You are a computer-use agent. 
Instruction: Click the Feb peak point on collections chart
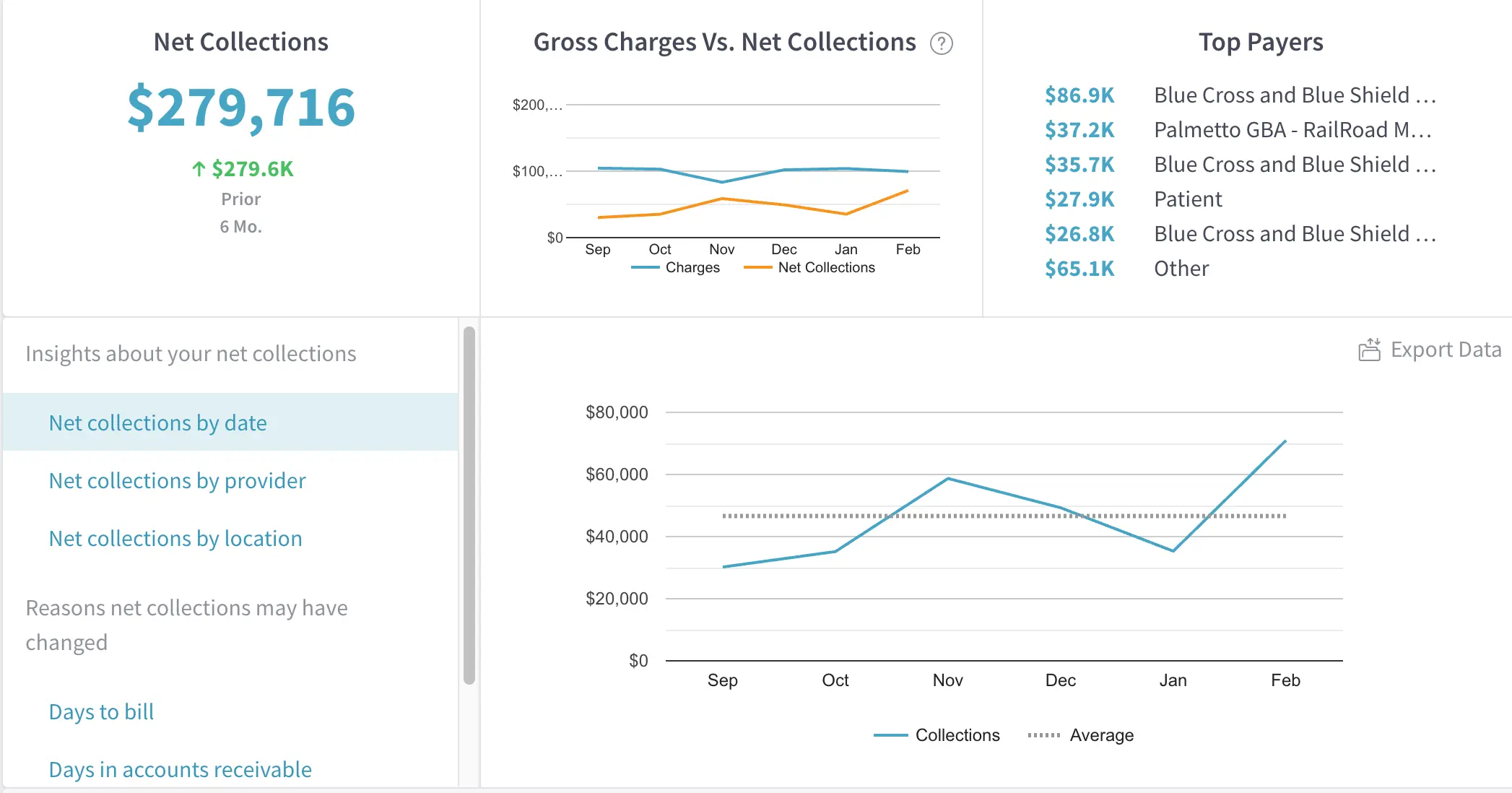1285,441
